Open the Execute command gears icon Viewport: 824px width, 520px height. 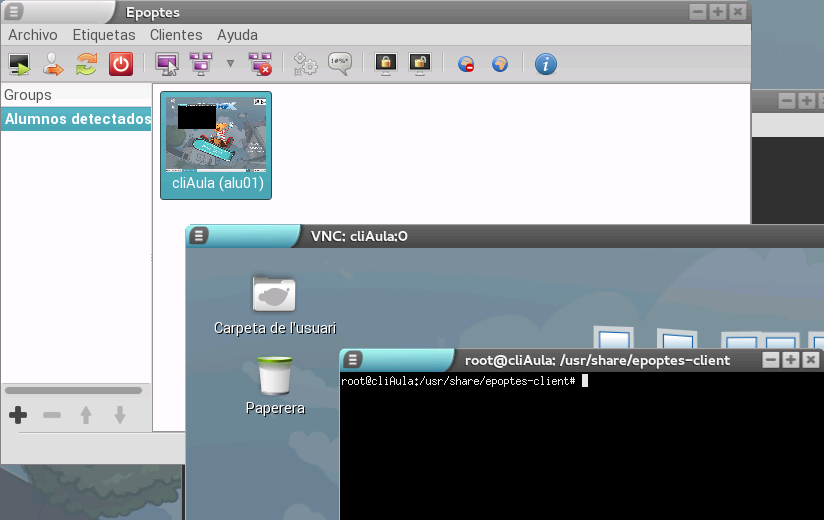coord(305,64)
